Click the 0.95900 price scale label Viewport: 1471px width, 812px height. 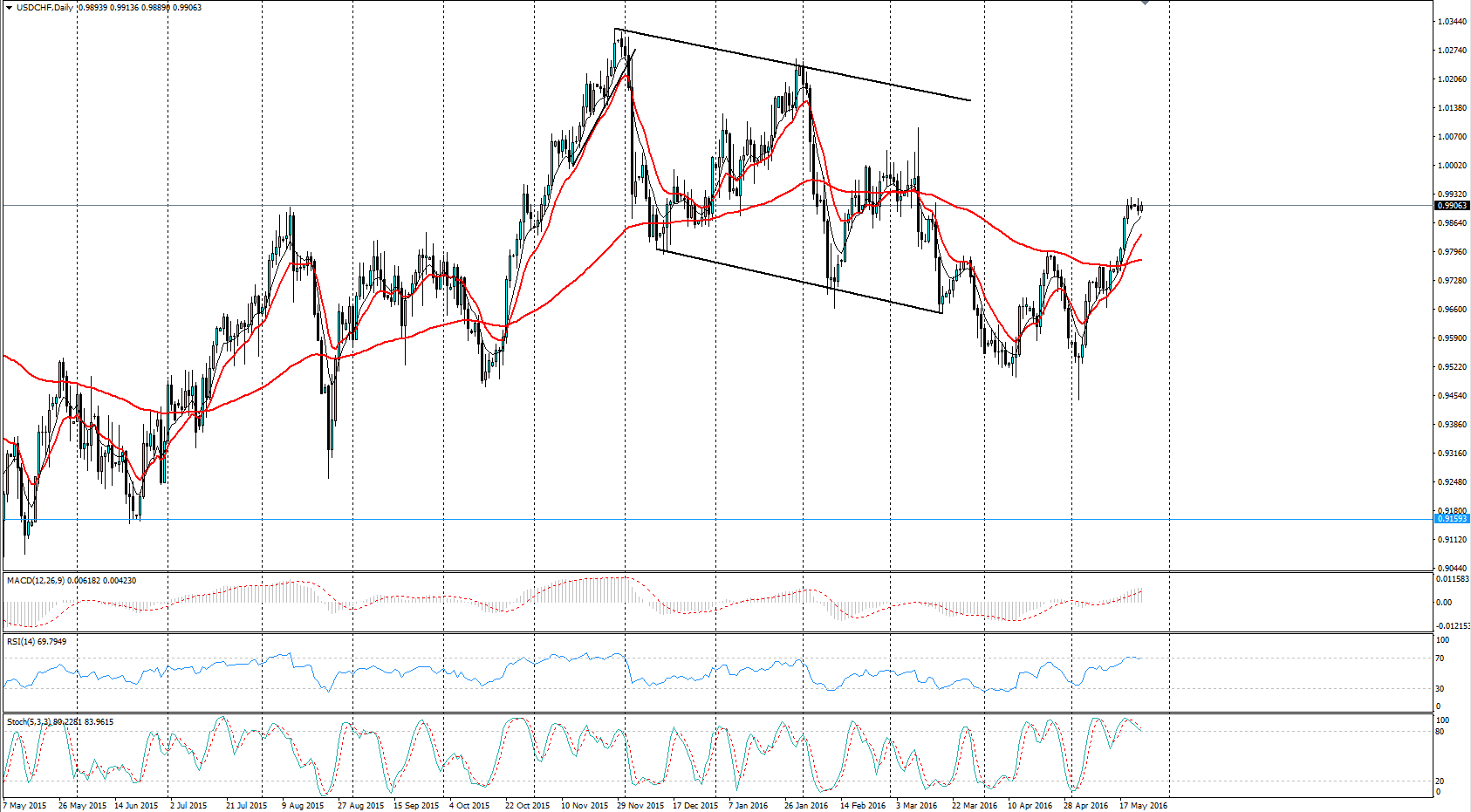(1452, 338)
